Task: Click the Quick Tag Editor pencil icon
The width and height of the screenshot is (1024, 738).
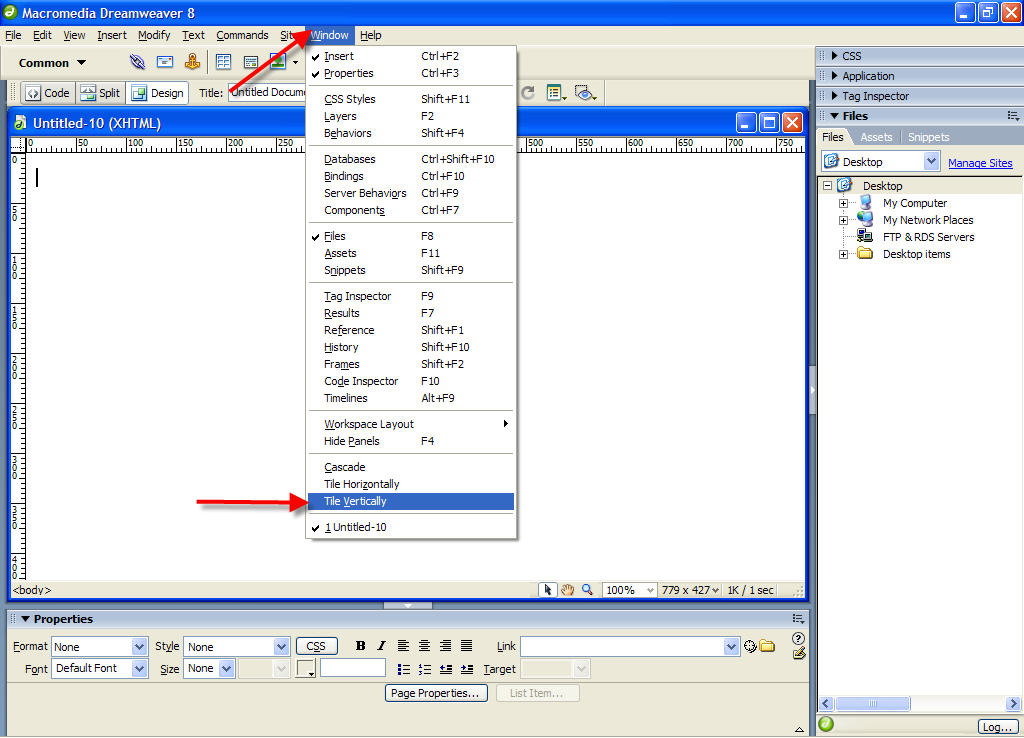Action: [x=799, y=653]
